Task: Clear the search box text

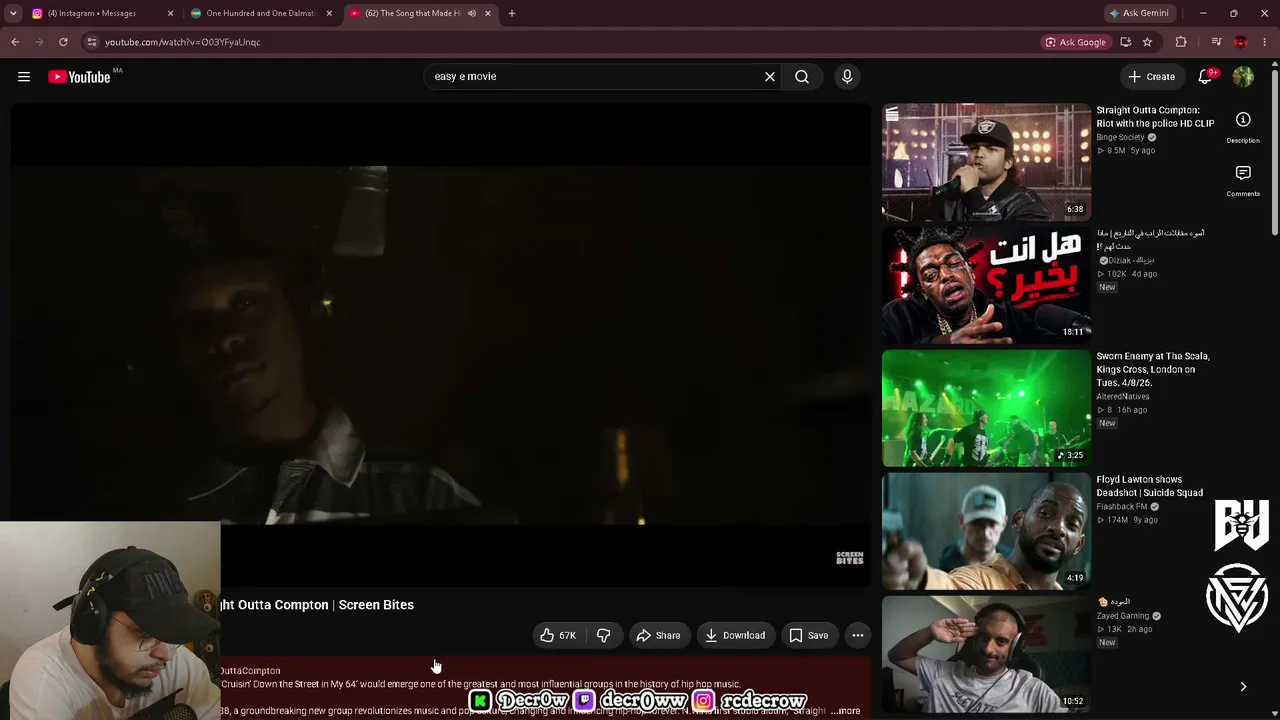Action: point(770,77)
